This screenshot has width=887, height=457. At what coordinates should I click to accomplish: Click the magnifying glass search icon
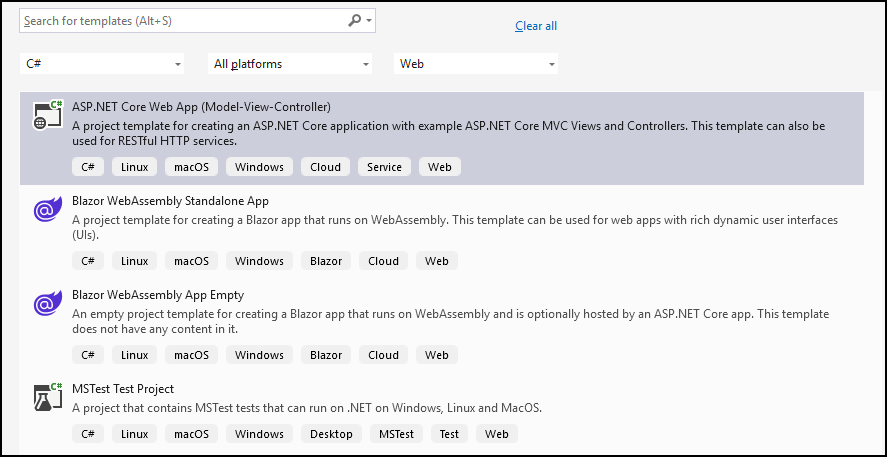click(355, 20)
